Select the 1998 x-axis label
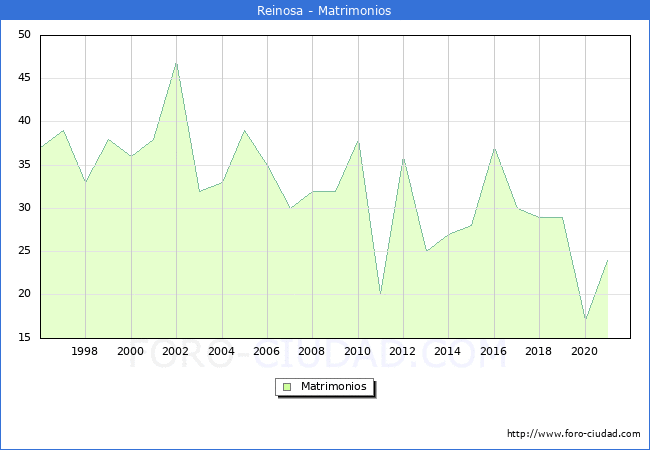This screenshot has height=450, width=650. (85, 351)
